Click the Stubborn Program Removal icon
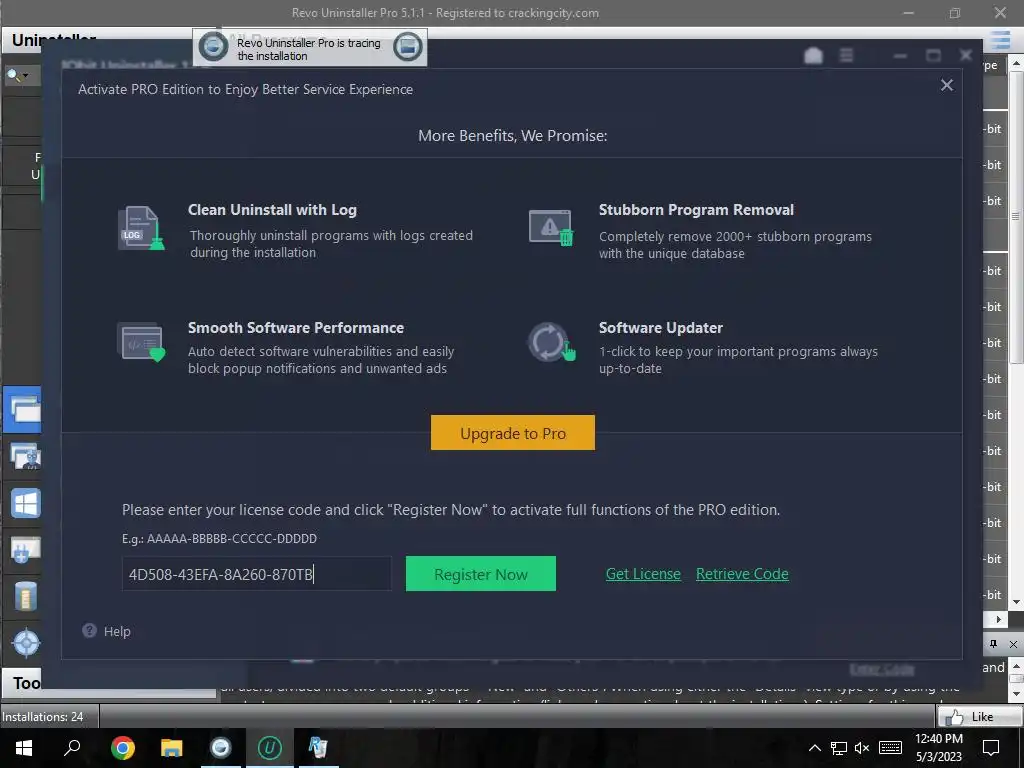 point(552,228)
